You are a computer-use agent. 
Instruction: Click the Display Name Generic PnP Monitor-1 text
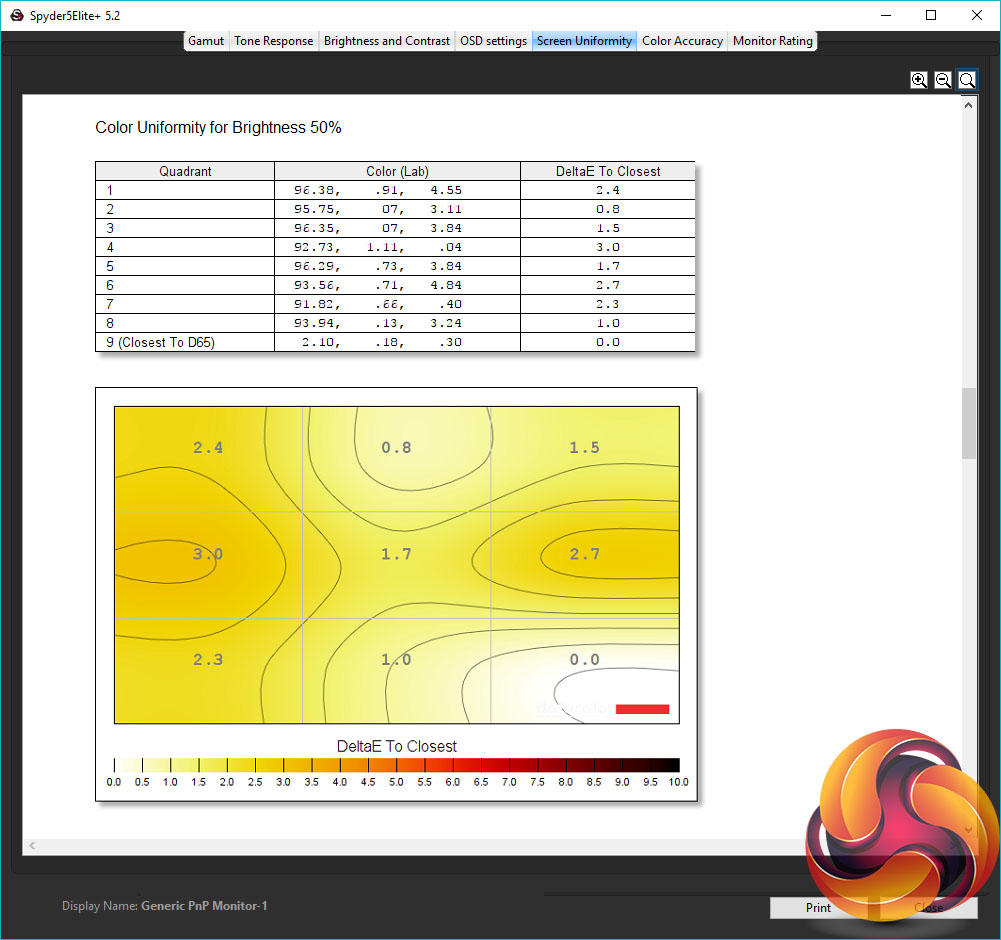[x=165, y=906]
